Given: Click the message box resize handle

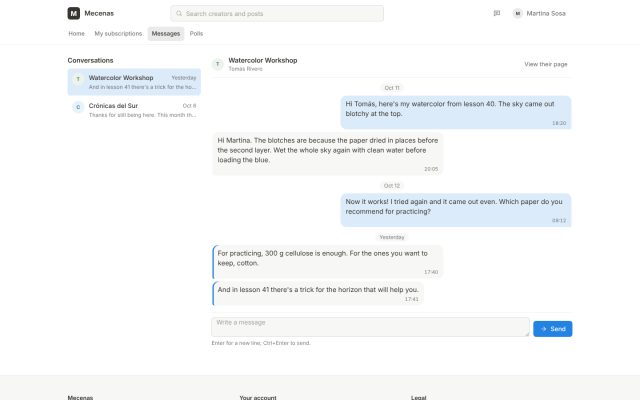Looking at the screenshot, I should [x=527, y=333].
